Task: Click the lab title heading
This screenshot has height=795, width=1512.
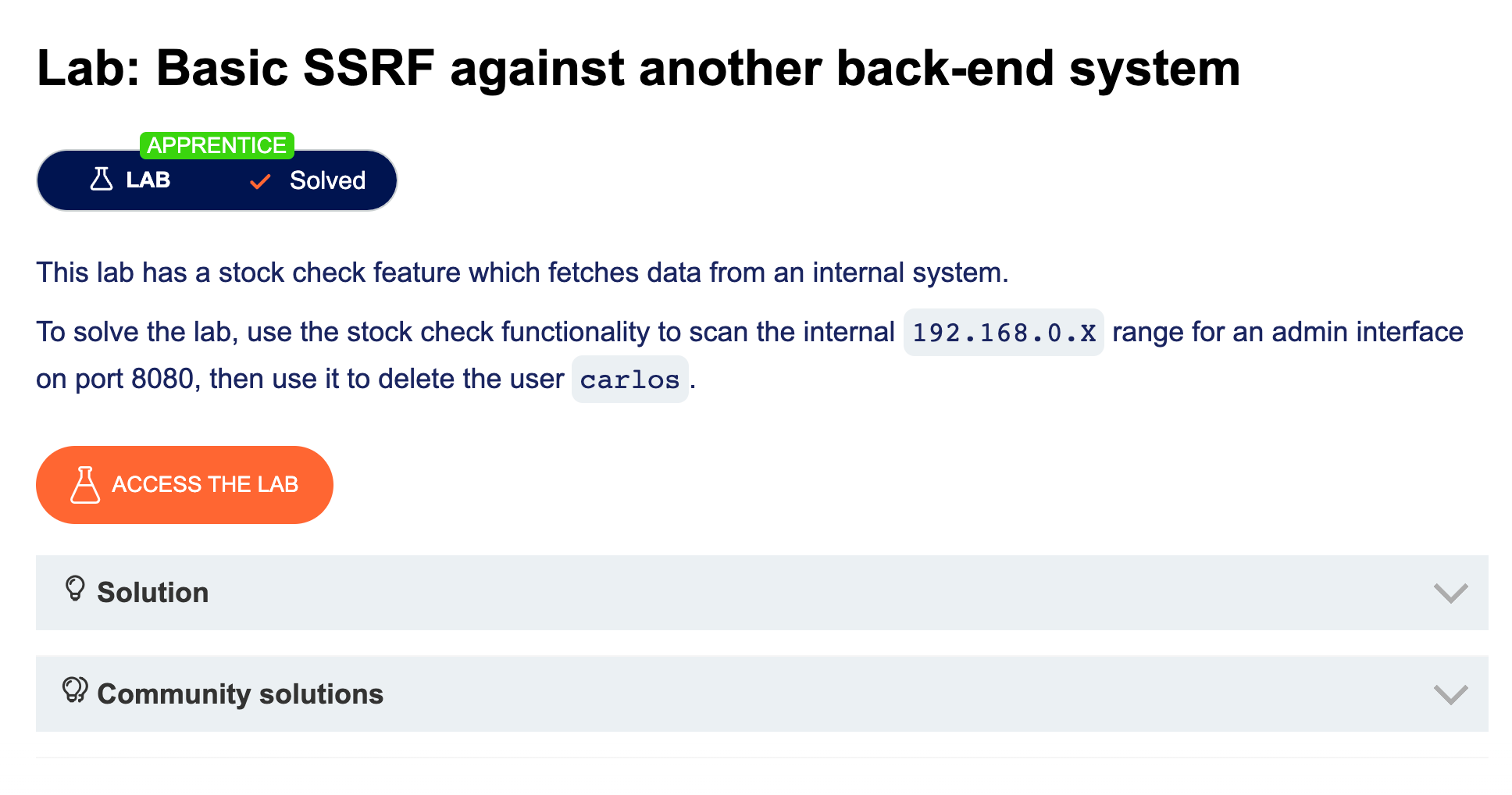Action: [638, 69]
